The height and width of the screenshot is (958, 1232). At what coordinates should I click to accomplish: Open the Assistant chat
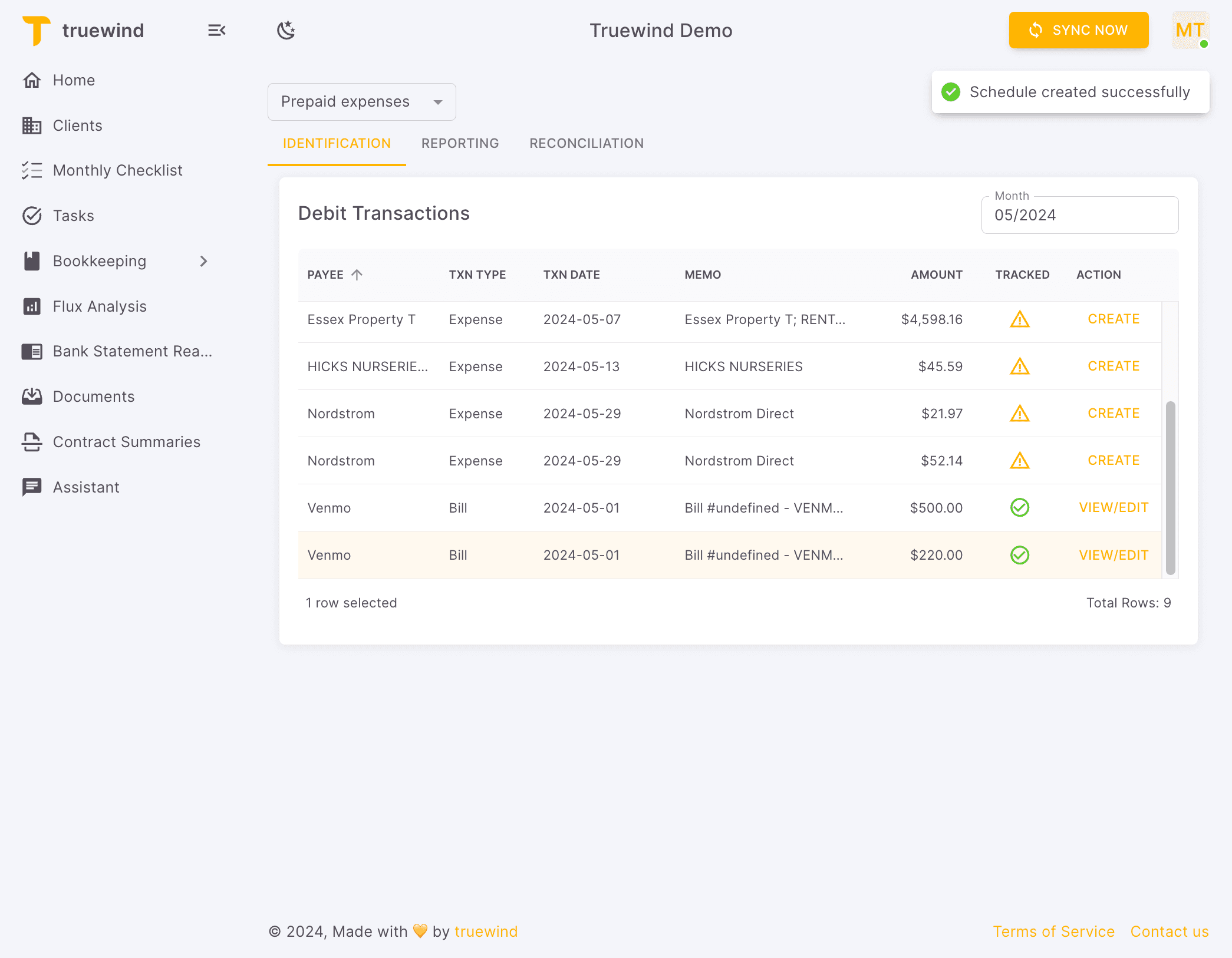(x=86, y=487)
